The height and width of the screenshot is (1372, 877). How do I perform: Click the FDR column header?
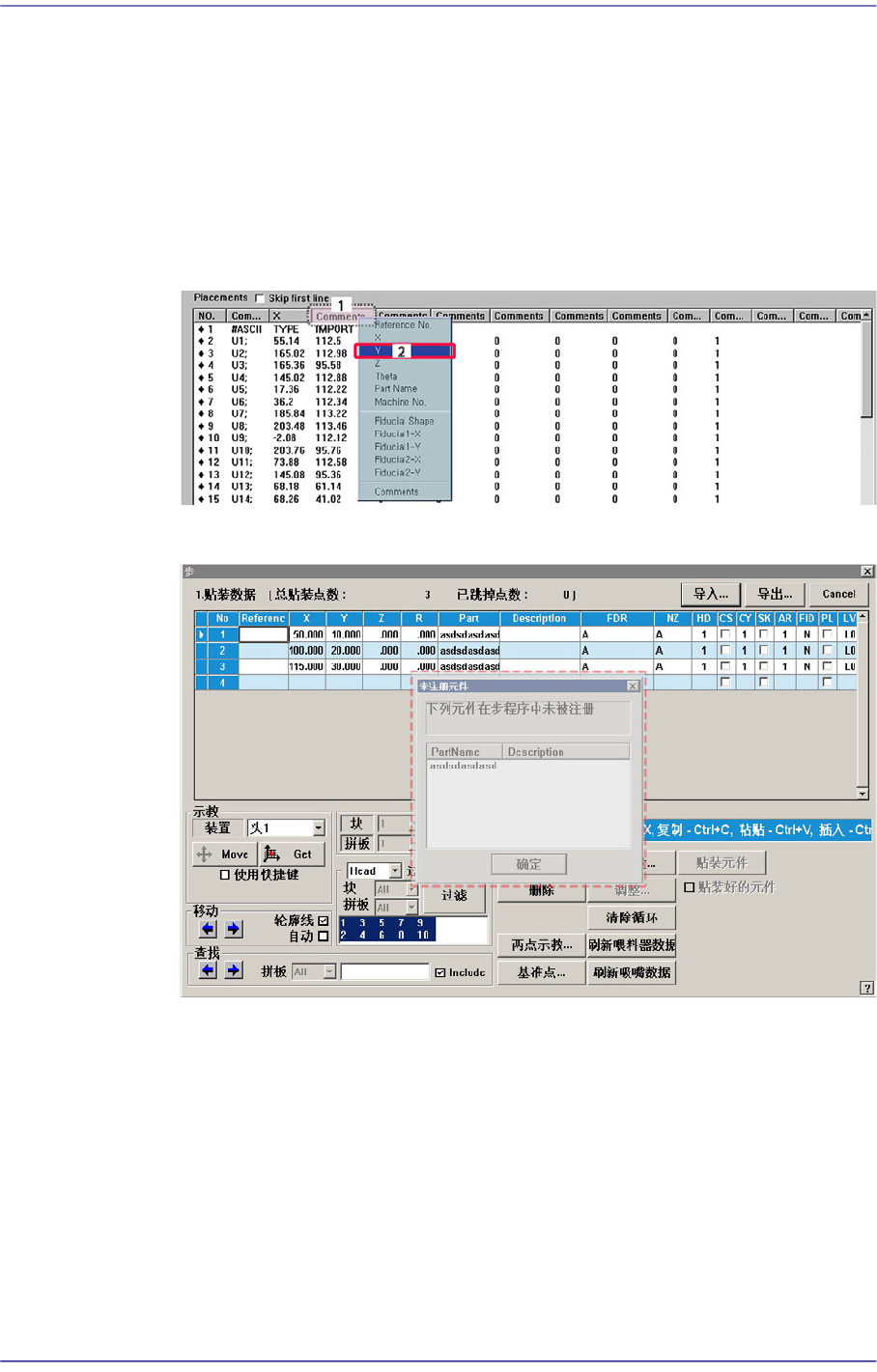tap(617, 618)
